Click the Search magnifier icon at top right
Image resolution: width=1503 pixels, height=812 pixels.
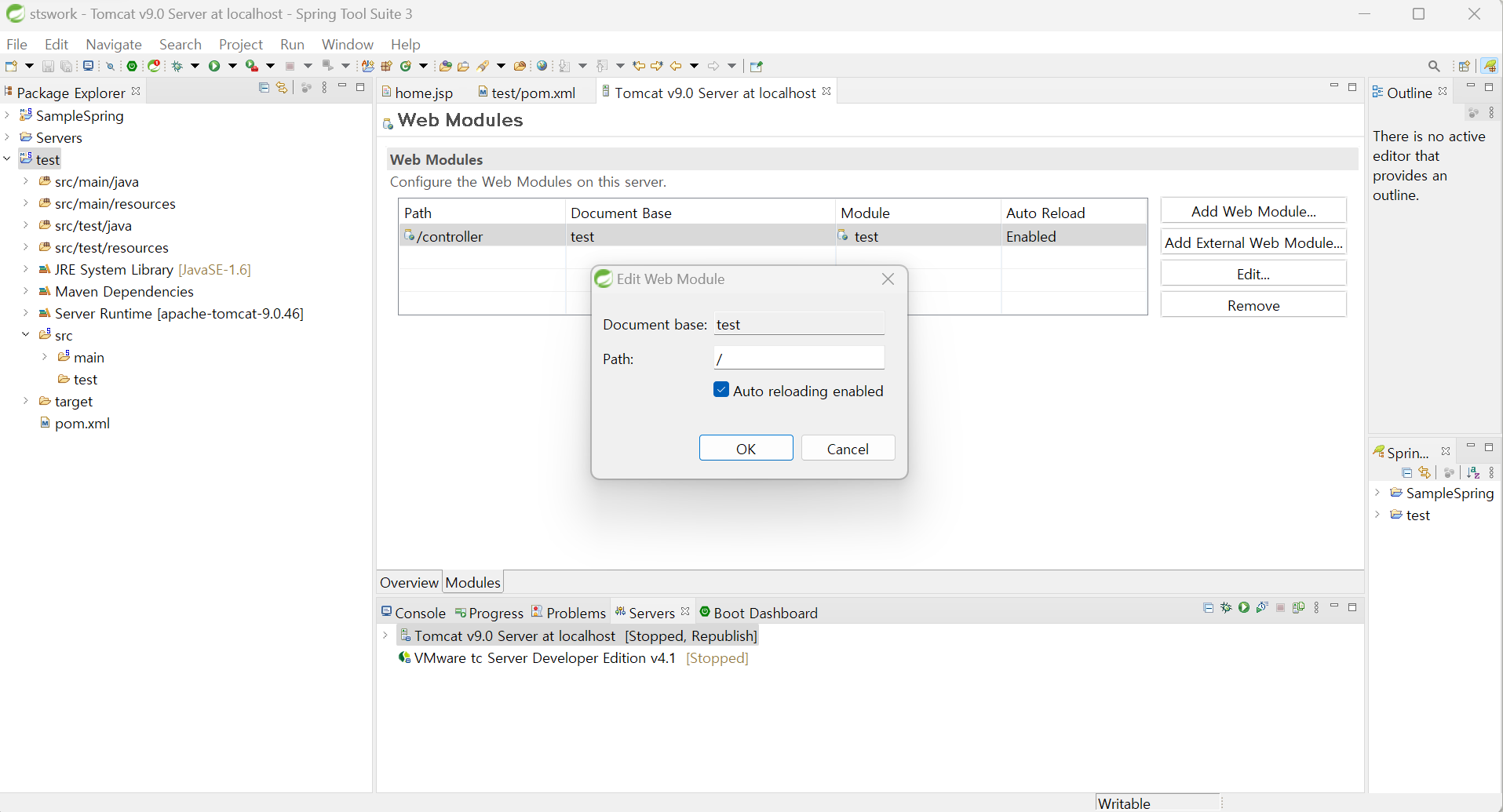[1434, 66]
